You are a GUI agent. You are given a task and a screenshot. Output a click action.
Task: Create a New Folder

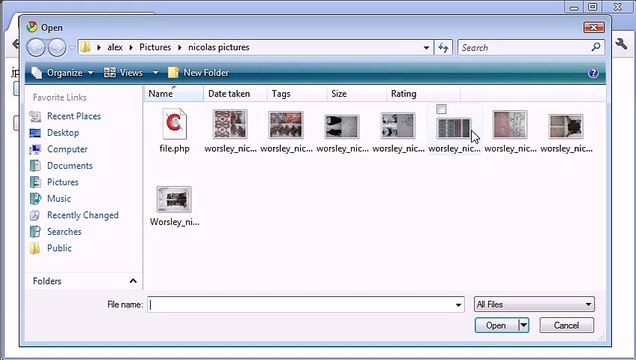[x=198, y=73]
